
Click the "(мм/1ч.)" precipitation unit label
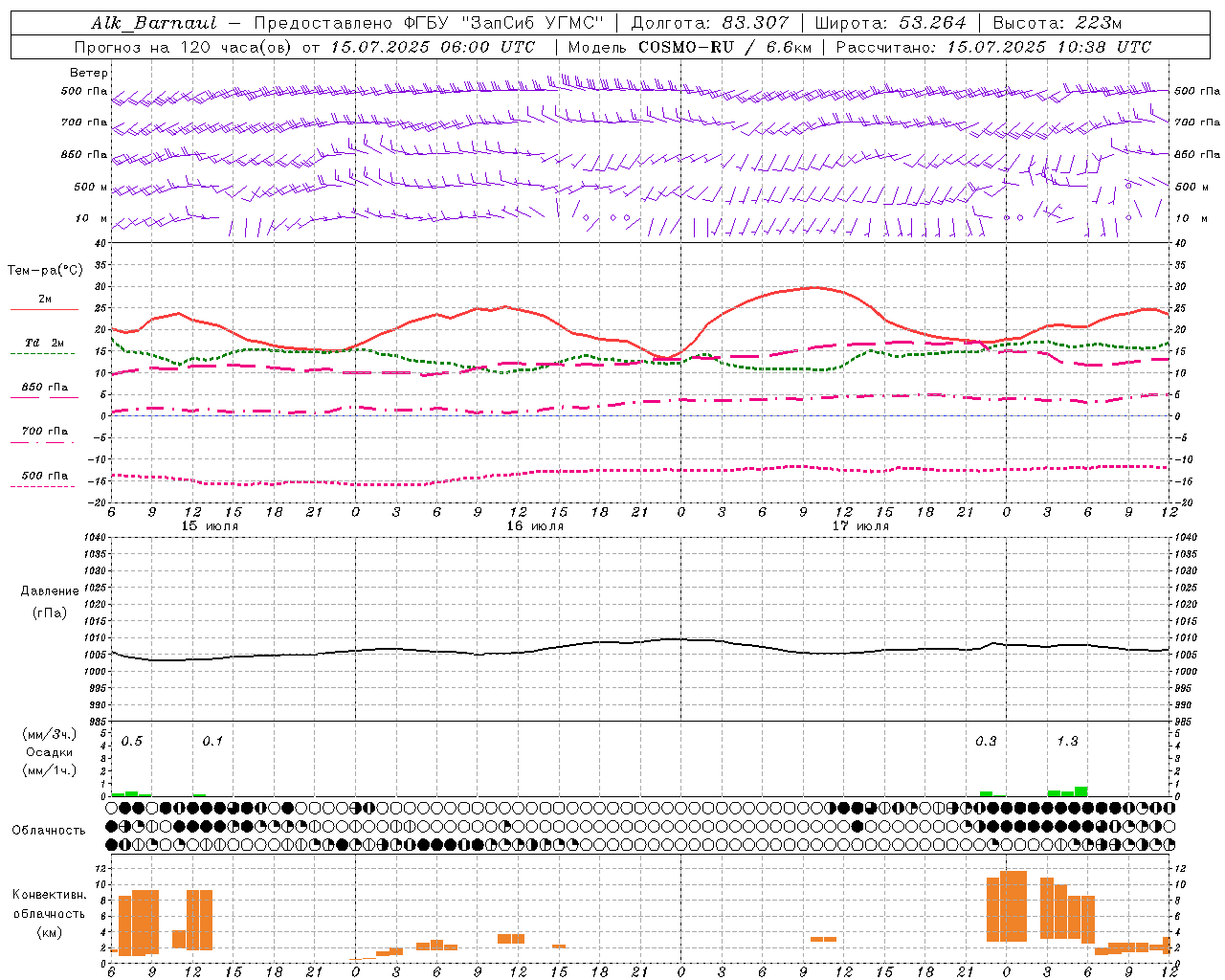pyautogui.click(x=50, y=770)
